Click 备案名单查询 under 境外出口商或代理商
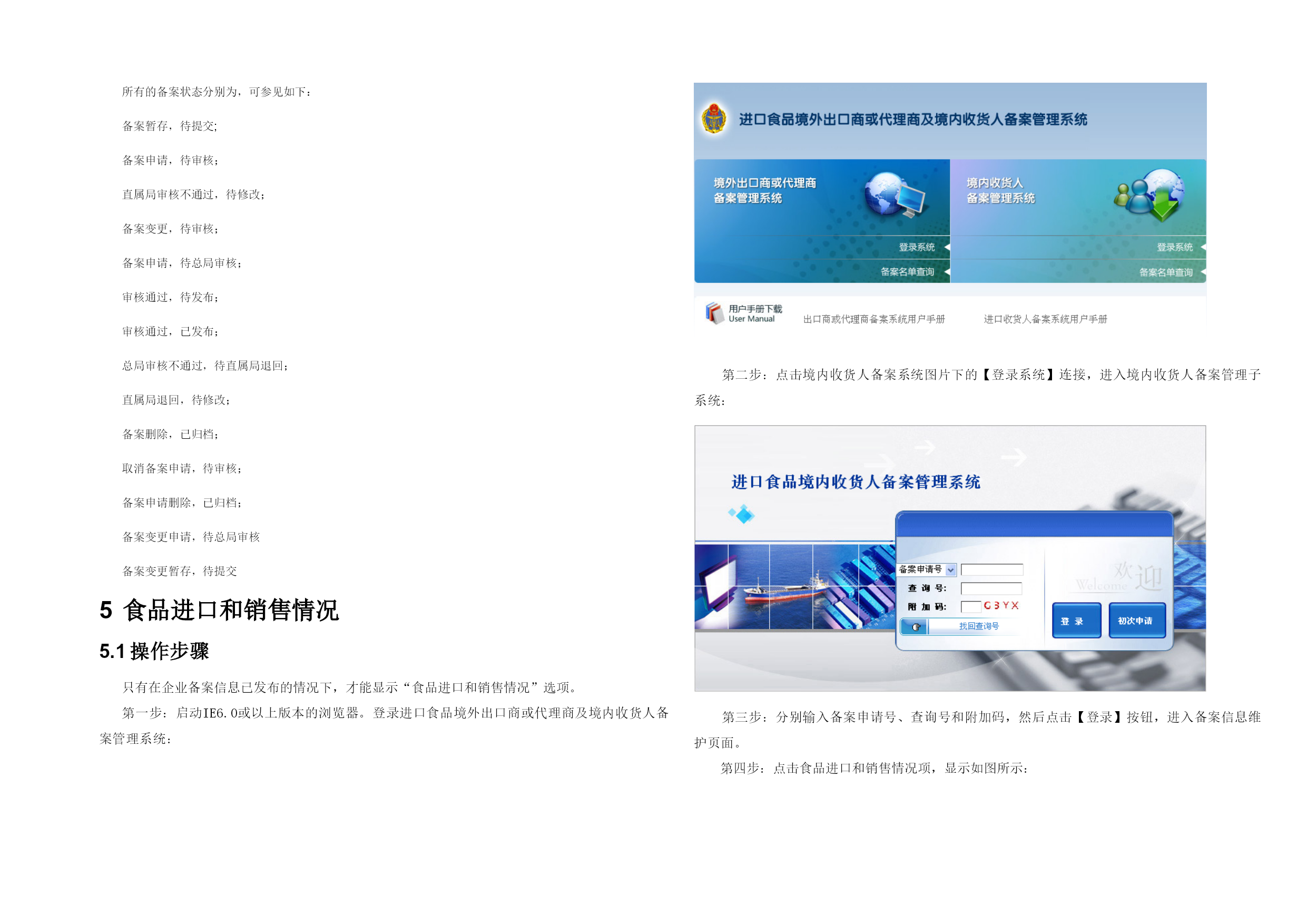Screen dimensions: 1307x924 (x=907, y=272)
